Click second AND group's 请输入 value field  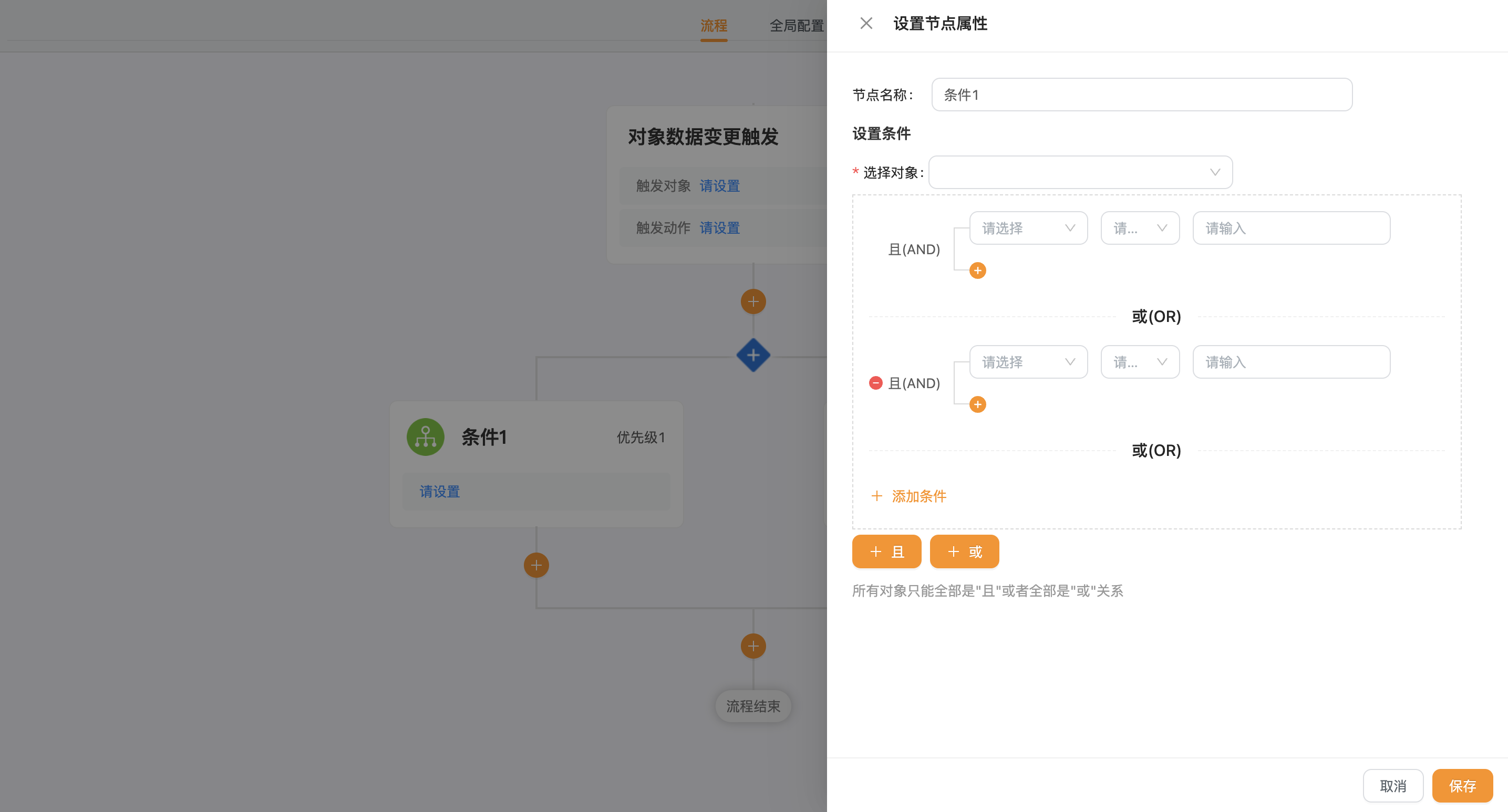click(x=1292, y=362)
